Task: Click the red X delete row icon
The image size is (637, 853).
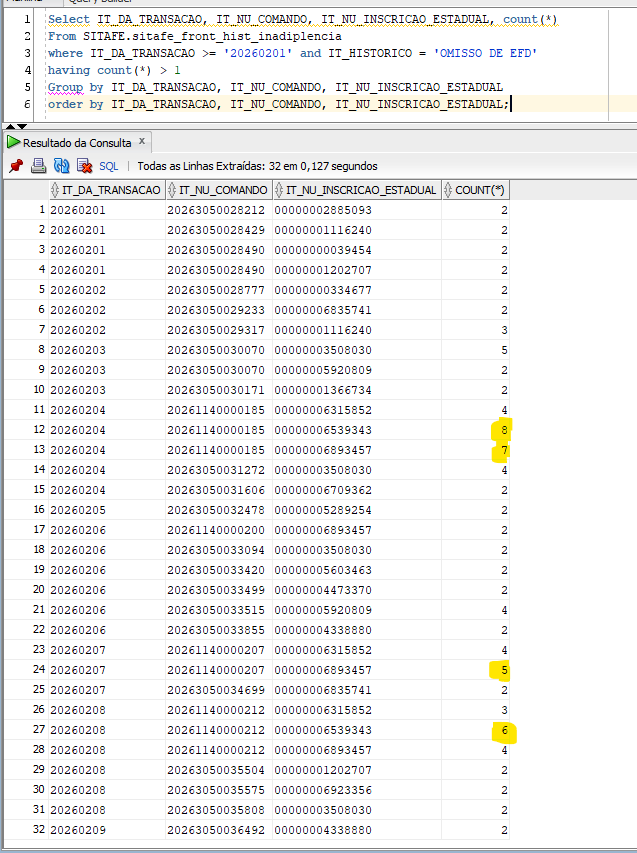Action: pos(85,166)
